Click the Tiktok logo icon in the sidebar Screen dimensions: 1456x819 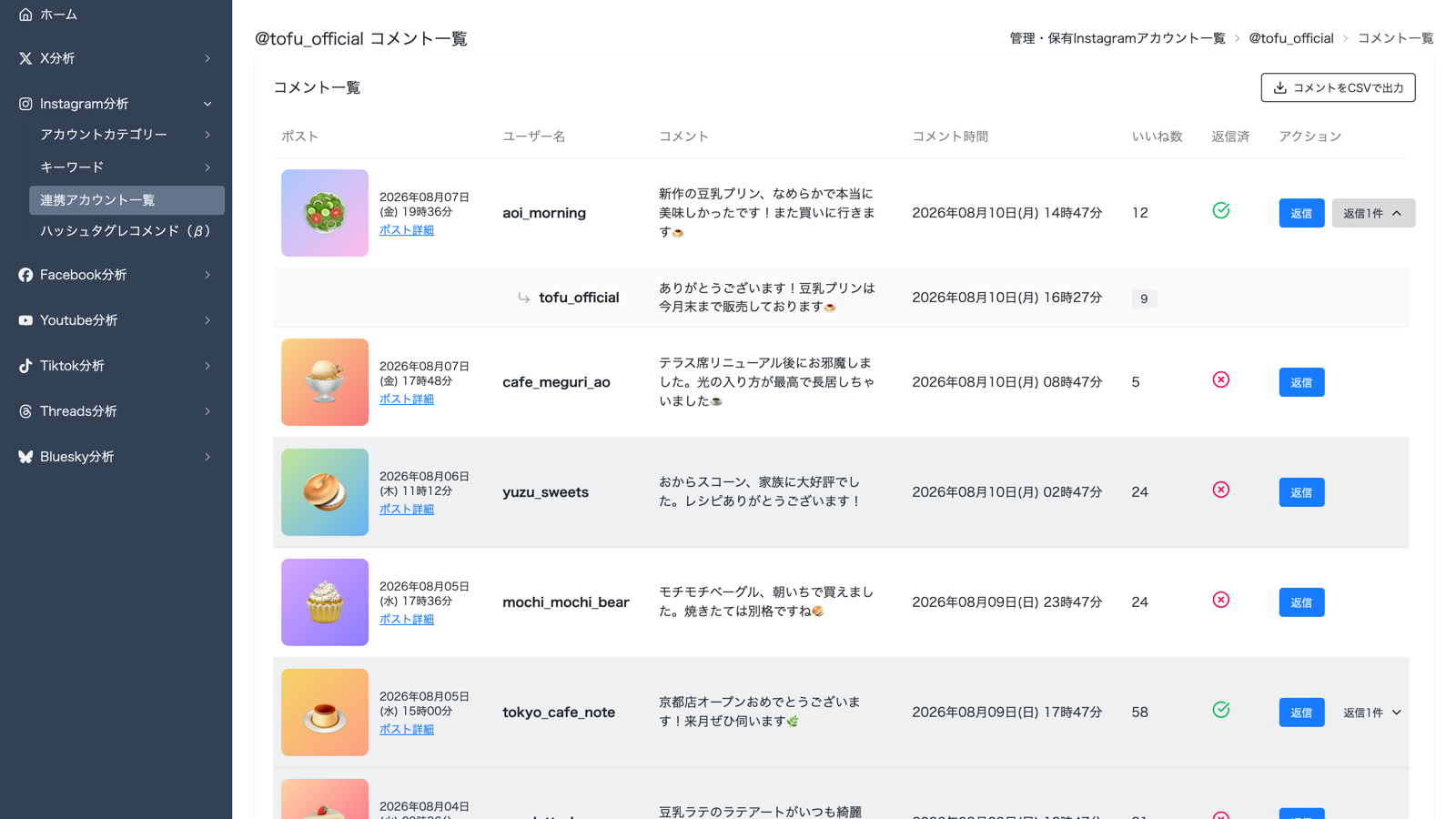coord(25,366)
